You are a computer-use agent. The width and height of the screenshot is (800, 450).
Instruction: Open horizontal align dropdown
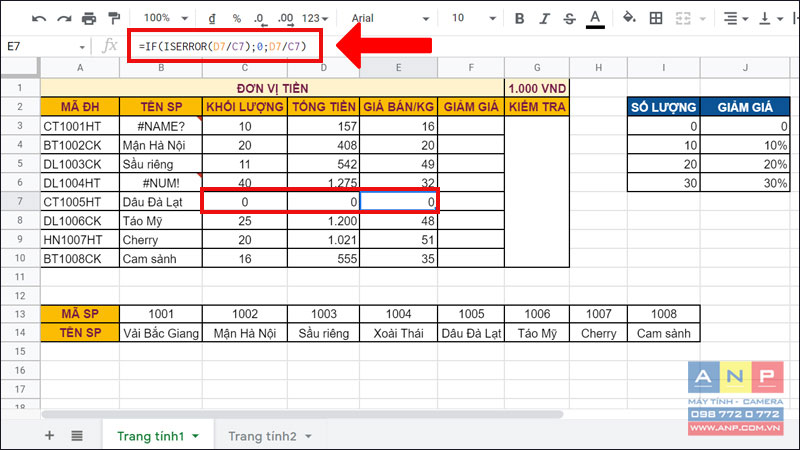[x=736, y=18]
